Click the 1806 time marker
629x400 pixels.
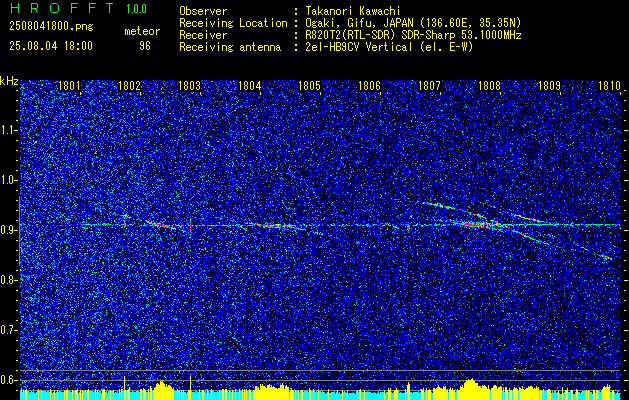(x=369, y=86)
